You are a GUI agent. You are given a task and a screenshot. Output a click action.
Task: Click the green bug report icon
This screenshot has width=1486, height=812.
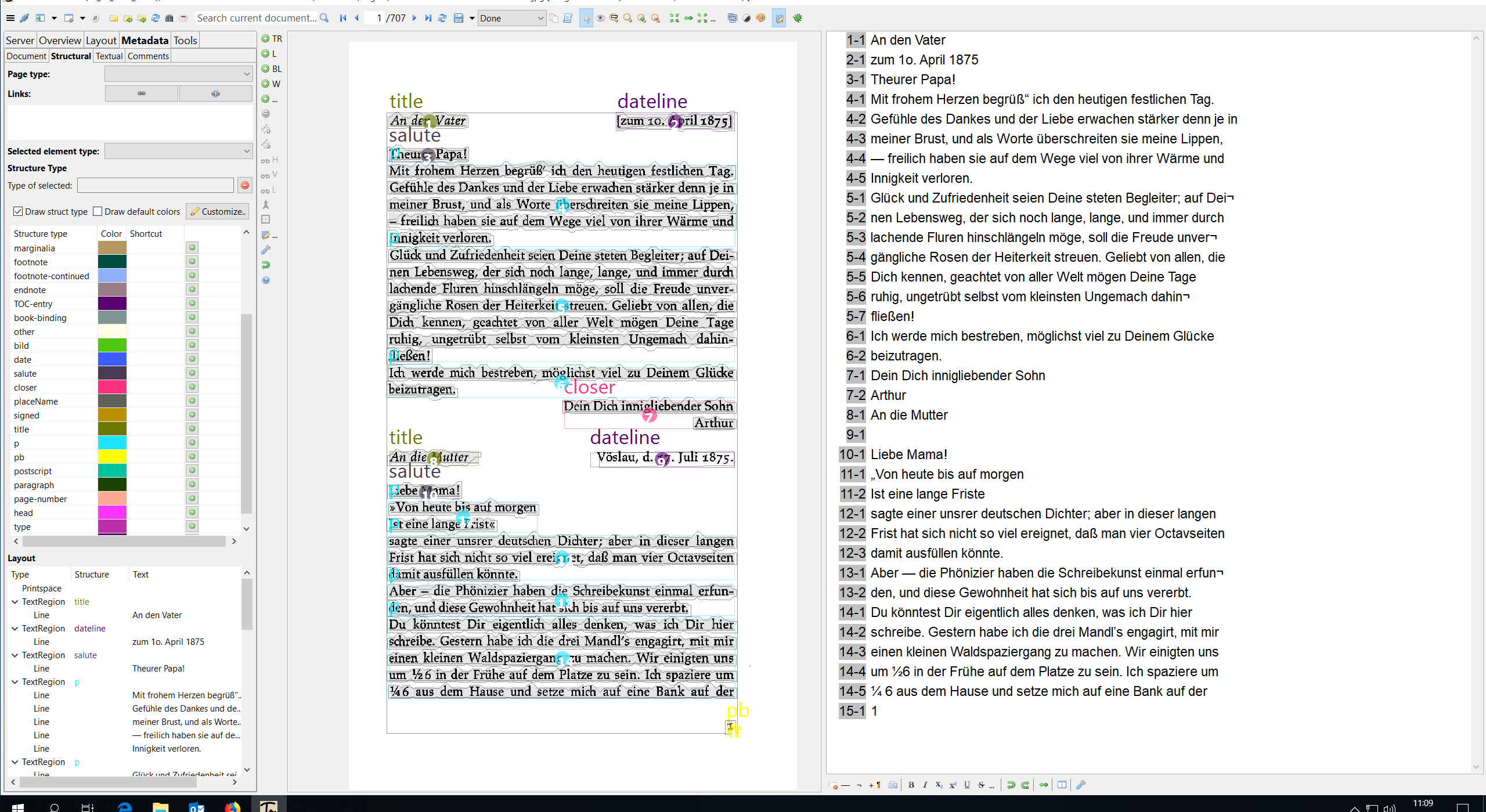tap(798, 18)
